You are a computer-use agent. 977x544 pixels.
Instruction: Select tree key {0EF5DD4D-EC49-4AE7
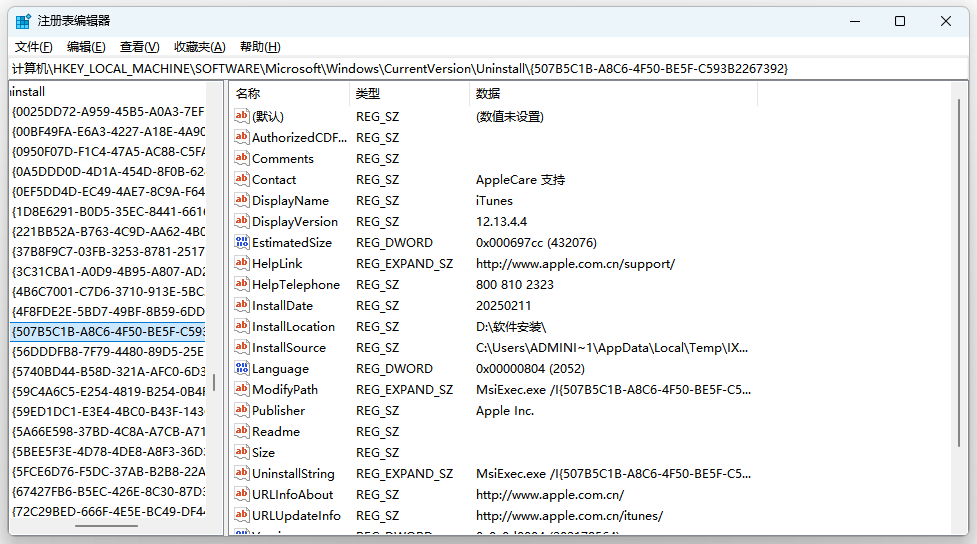tap(108, 191)
